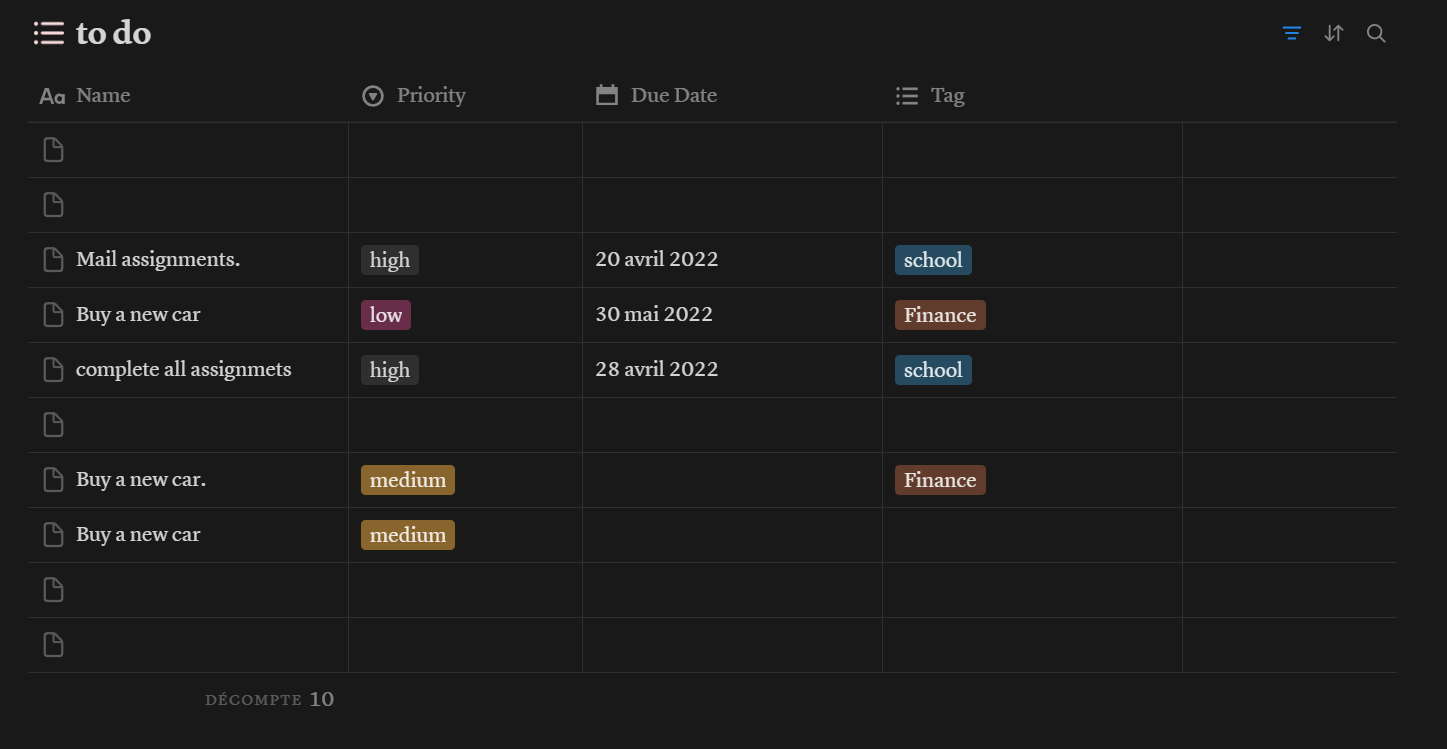
Task: Click the list icon in the Tag column header
Action: [x=906, y=95]
